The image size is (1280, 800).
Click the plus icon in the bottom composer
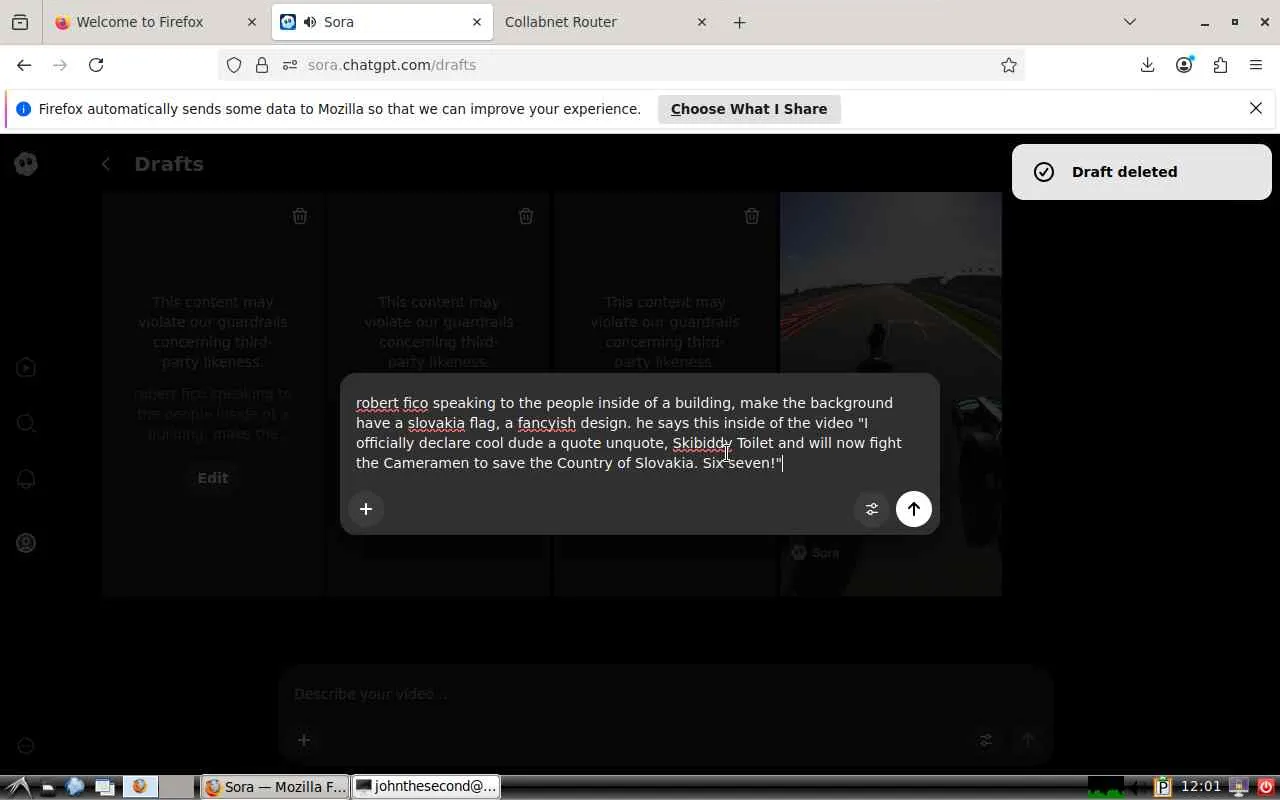[x=304, y=740]
